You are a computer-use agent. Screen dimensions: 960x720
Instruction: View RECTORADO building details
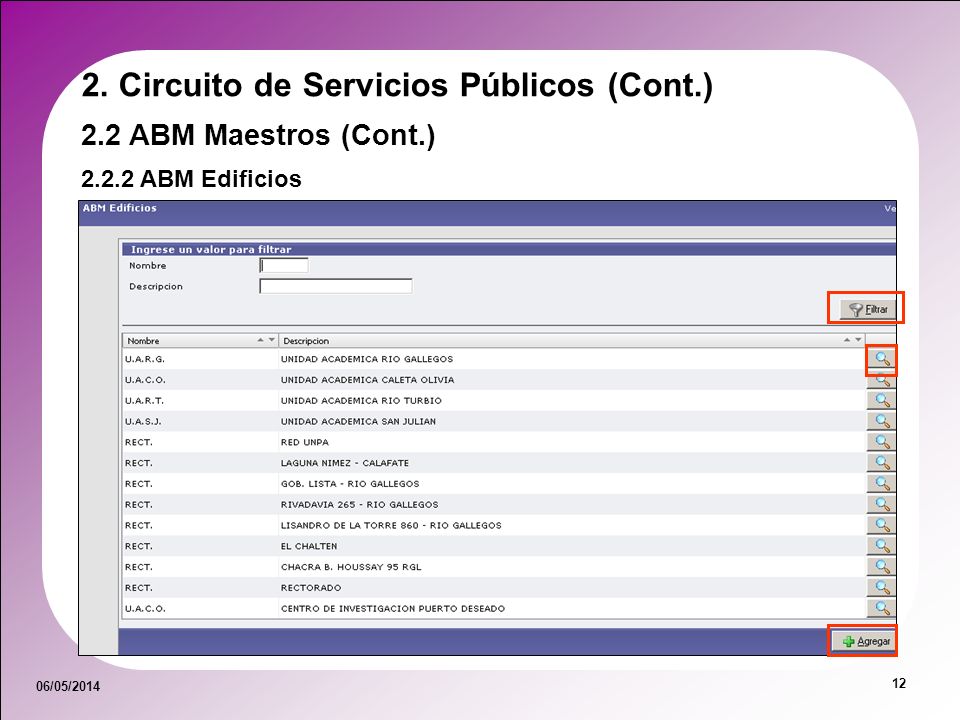click(x=882, y=588)
